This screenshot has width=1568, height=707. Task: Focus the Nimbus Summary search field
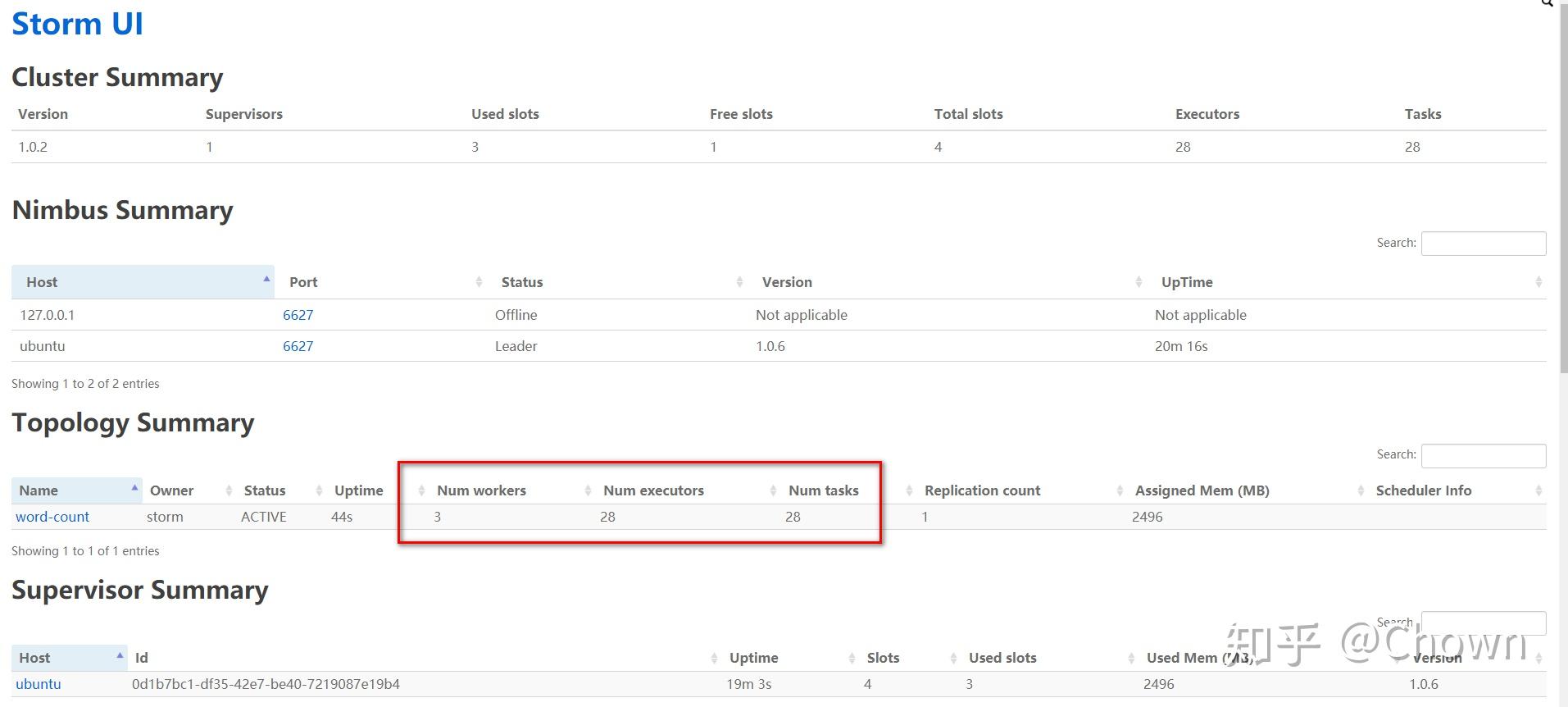1483,244
